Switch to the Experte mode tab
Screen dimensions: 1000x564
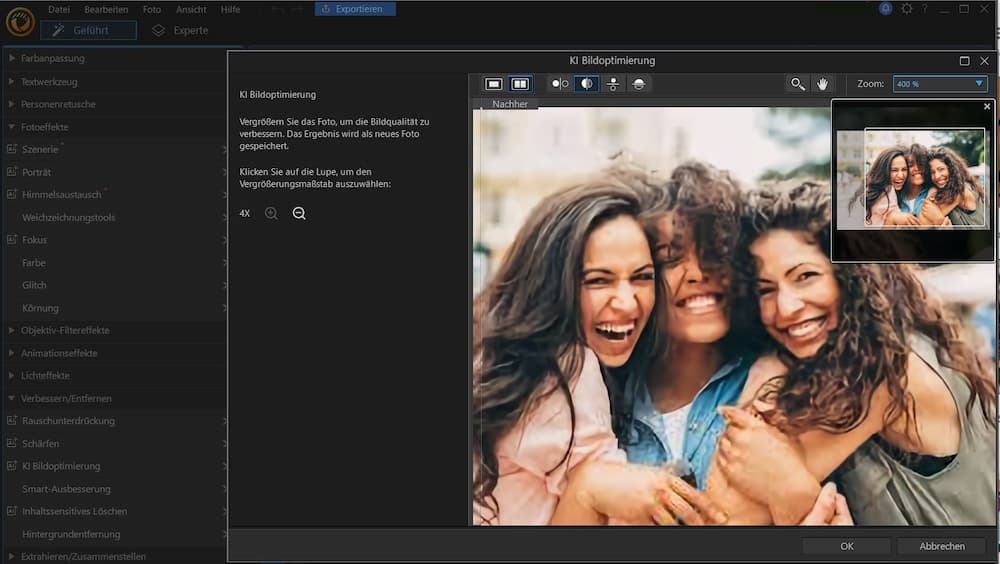(x=181, y=30)
